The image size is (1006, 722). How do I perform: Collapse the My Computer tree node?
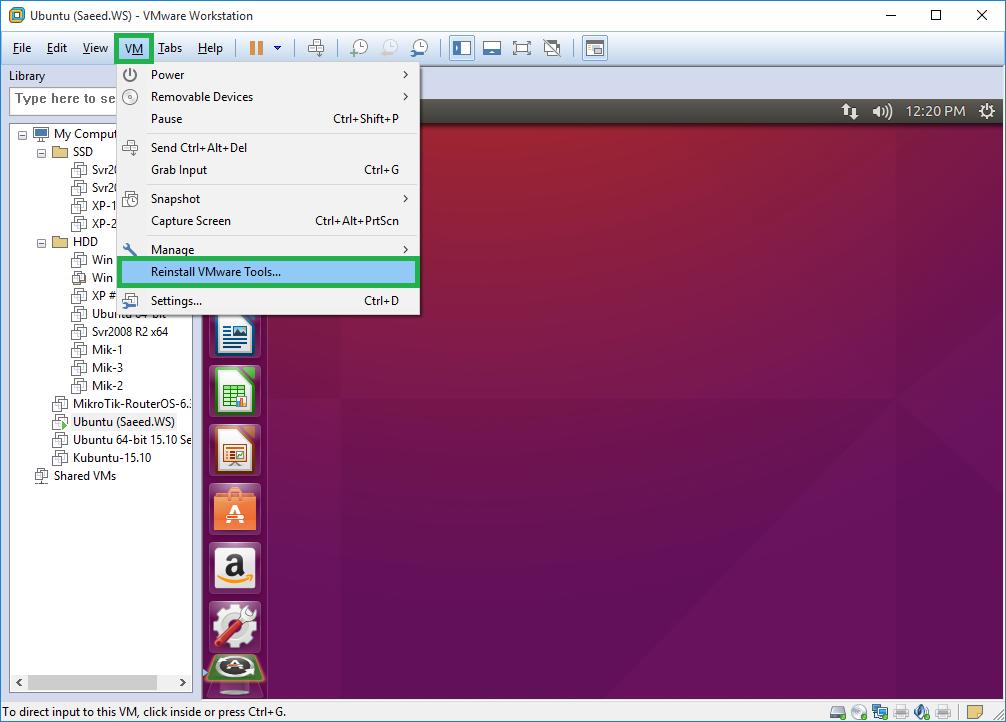[x=22, y=135]
